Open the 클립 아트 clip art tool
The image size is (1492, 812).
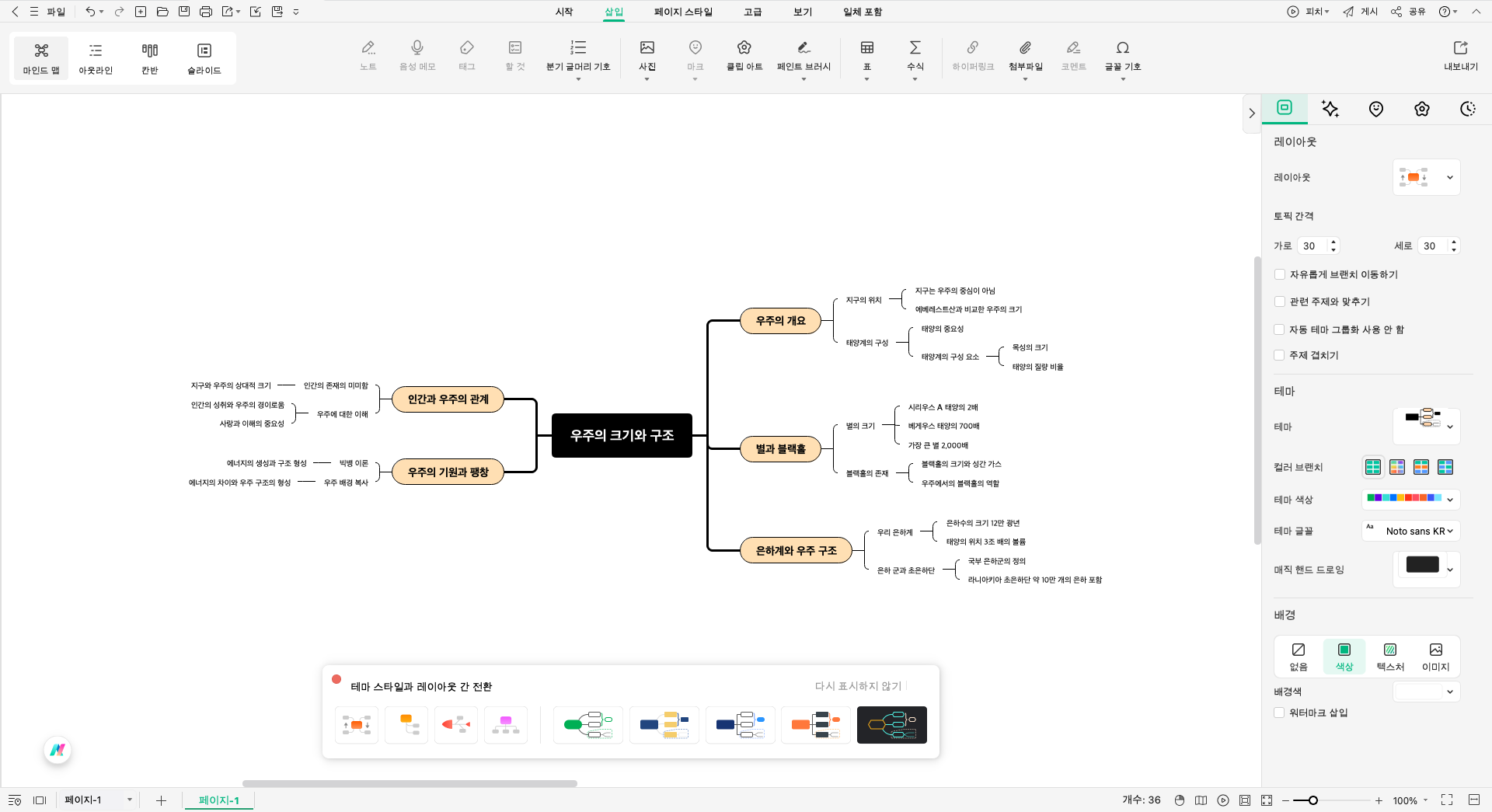click(x=744, y=56)
